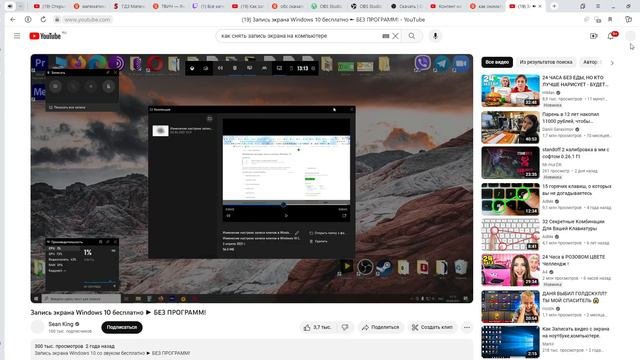The width and height of the screenshot is (640, 360).
Task: Select the Автор chip
Action: tap(590, 62)
